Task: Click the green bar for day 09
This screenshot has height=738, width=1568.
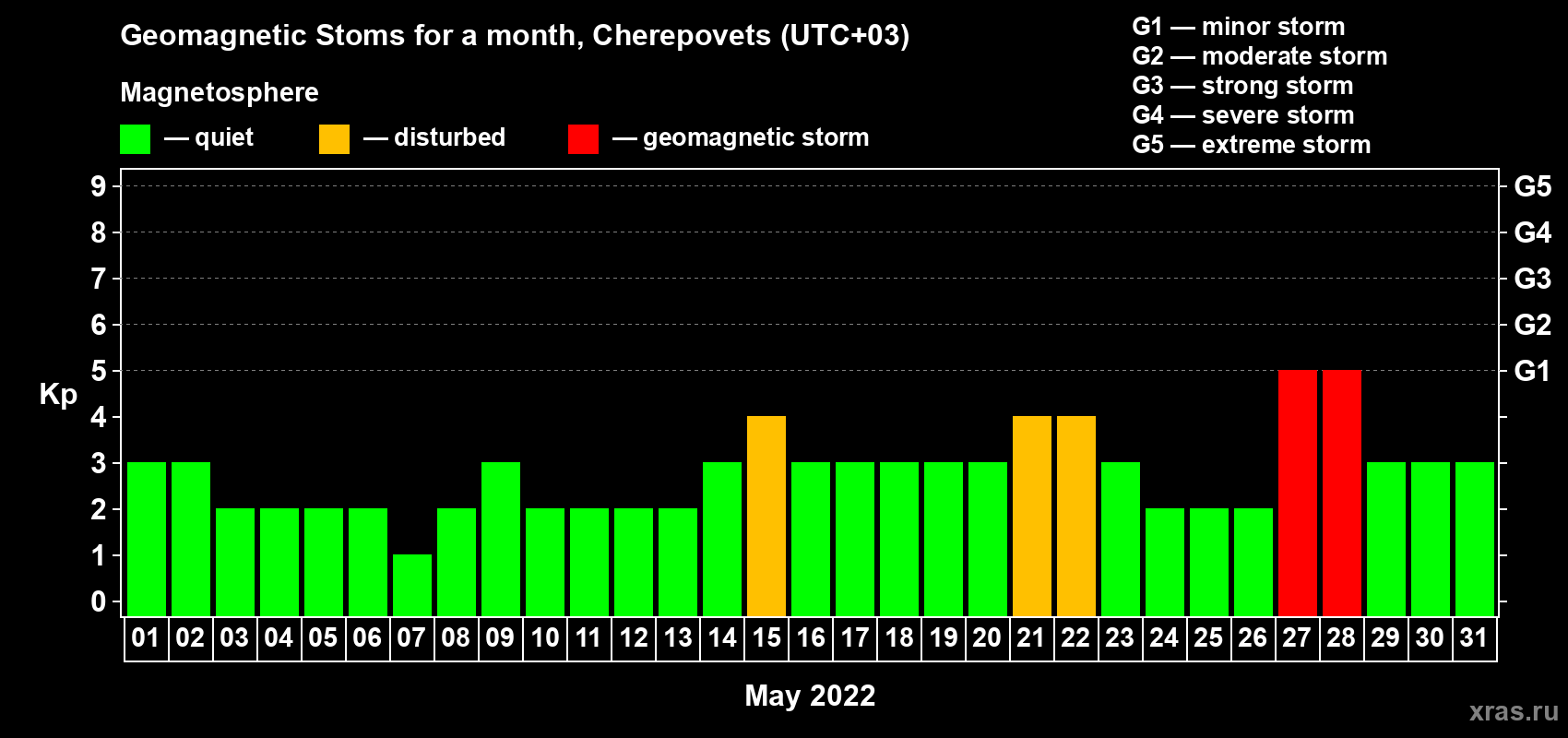Action: click(501, 539)
